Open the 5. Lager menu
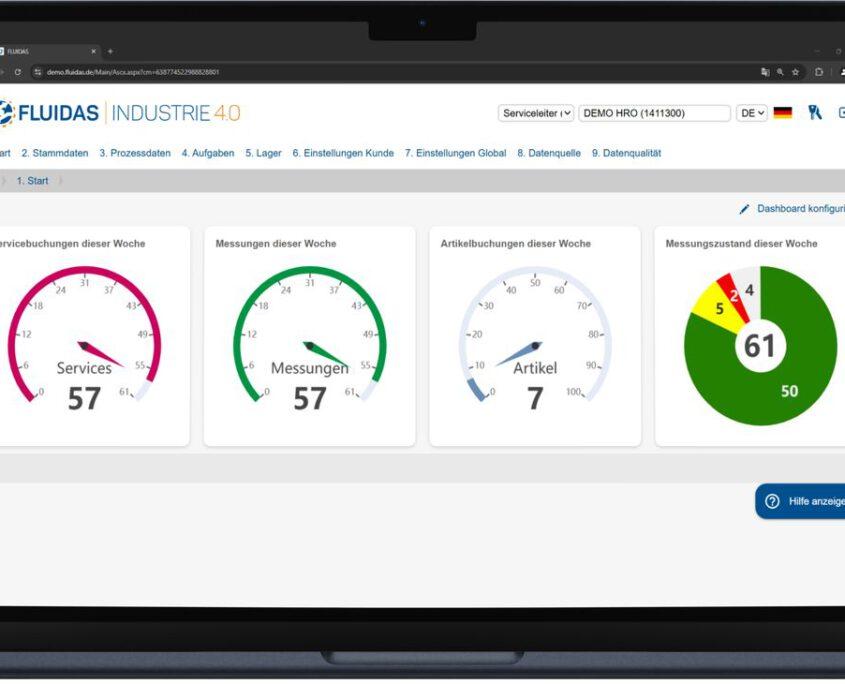The height and width of the screenshot is (684, 845). 263,153
